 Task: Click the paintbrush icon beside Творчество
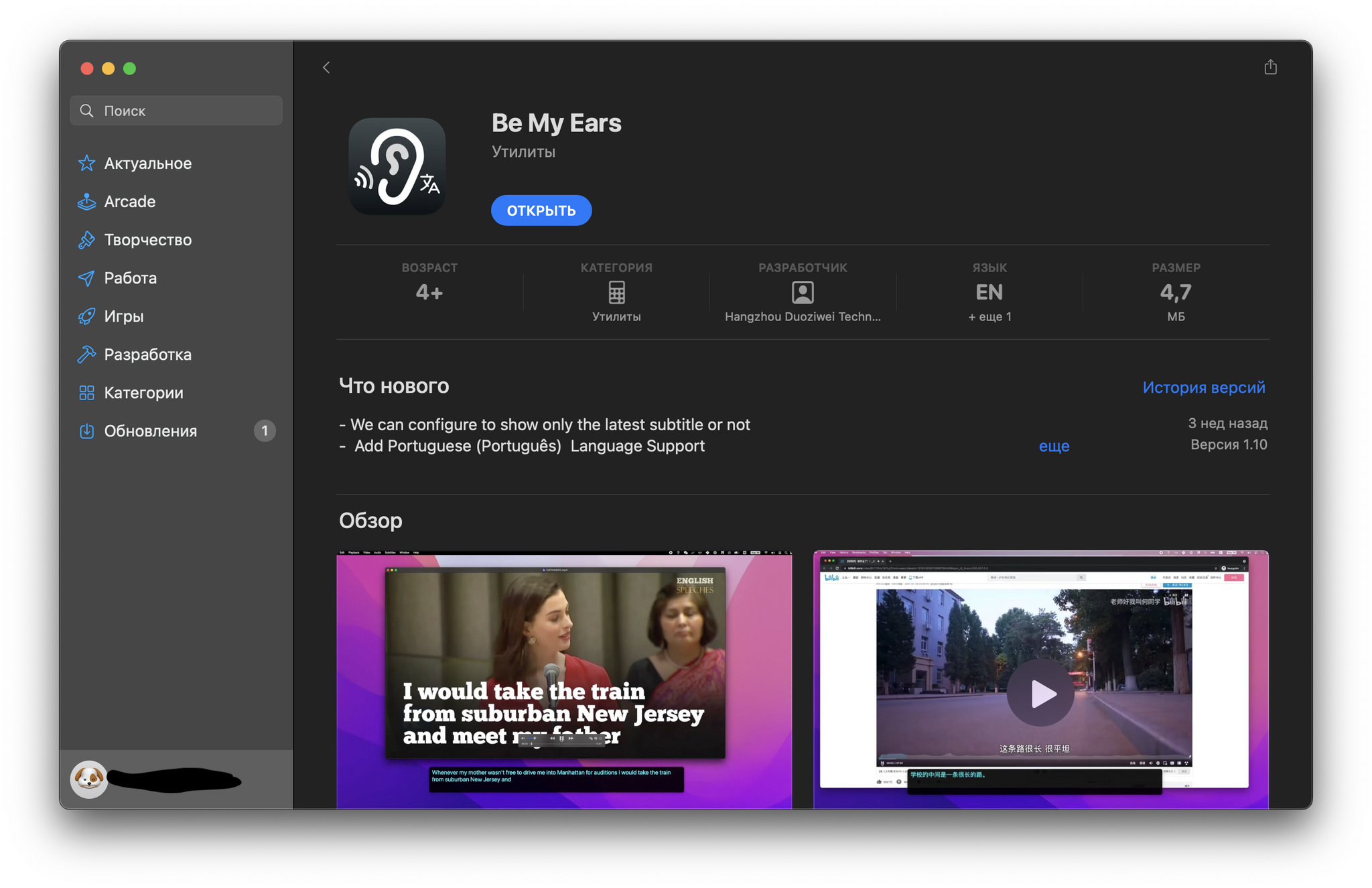tap(86, 239)
